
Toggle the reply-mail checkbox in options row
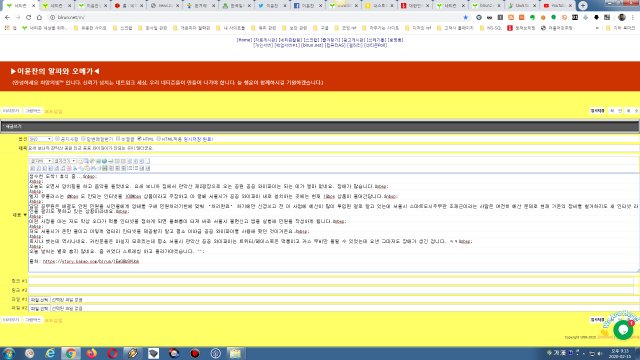coord(83,139)
